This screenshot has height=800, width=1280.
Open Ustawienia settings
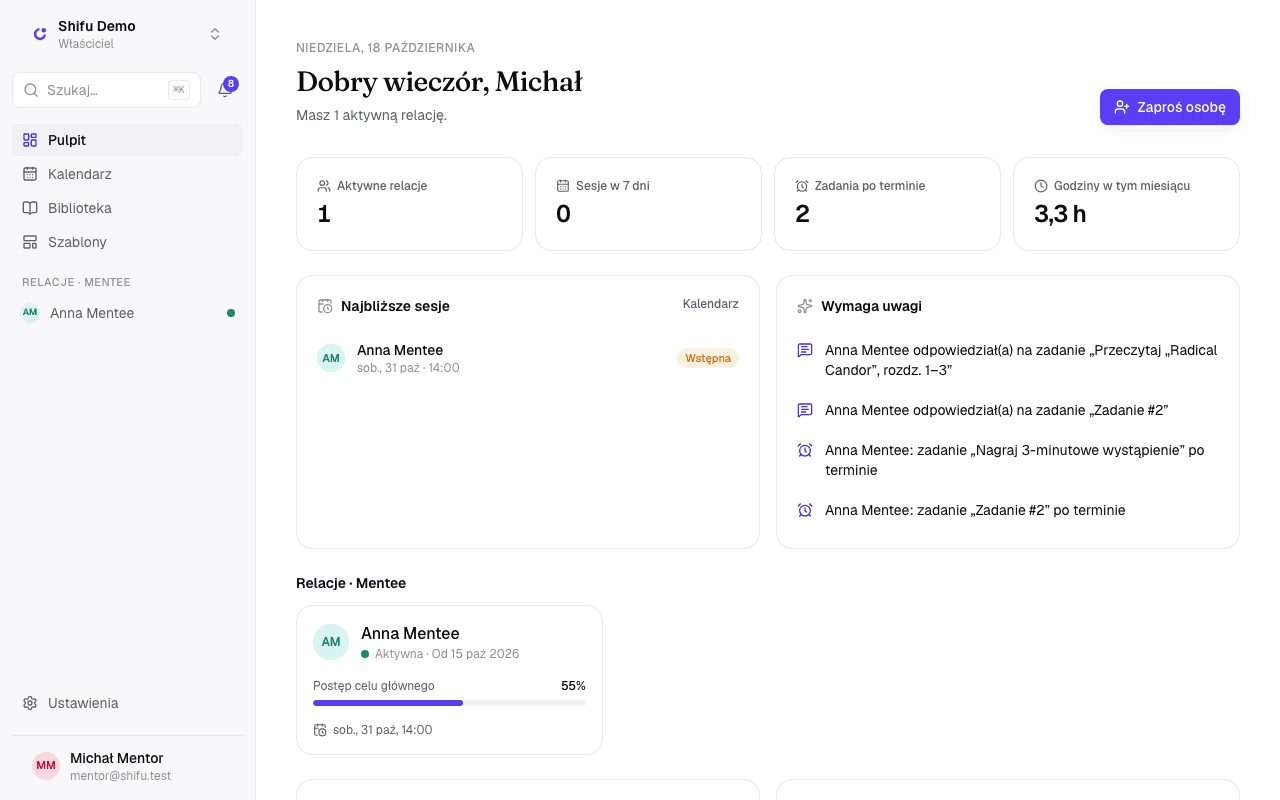click(x=127, y=703)
